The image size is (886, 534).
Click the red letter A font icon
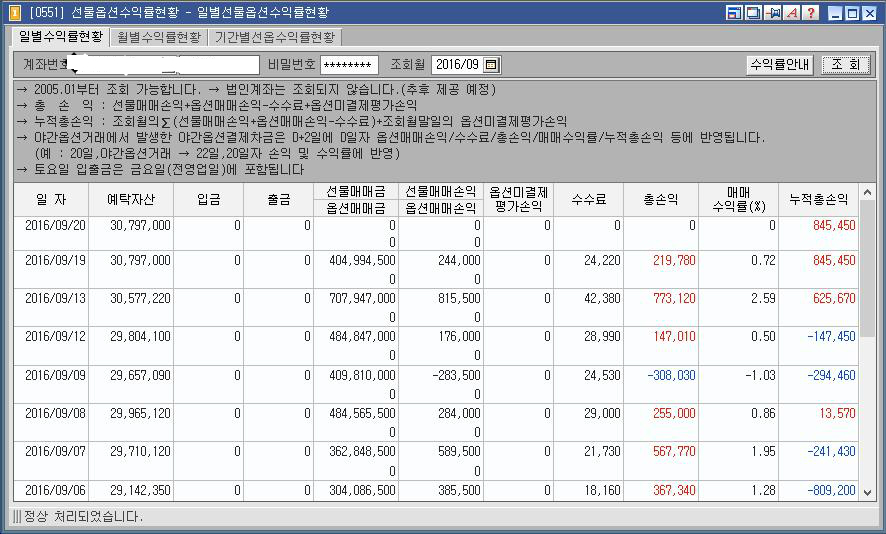(x=792, y=12)
